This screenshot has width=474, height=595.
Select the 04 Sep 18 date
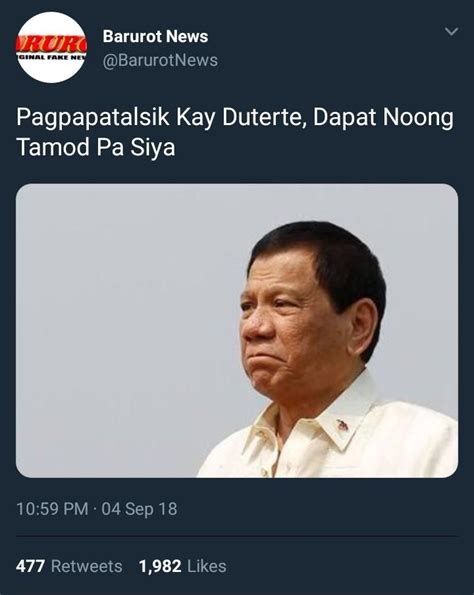[139, 509]
